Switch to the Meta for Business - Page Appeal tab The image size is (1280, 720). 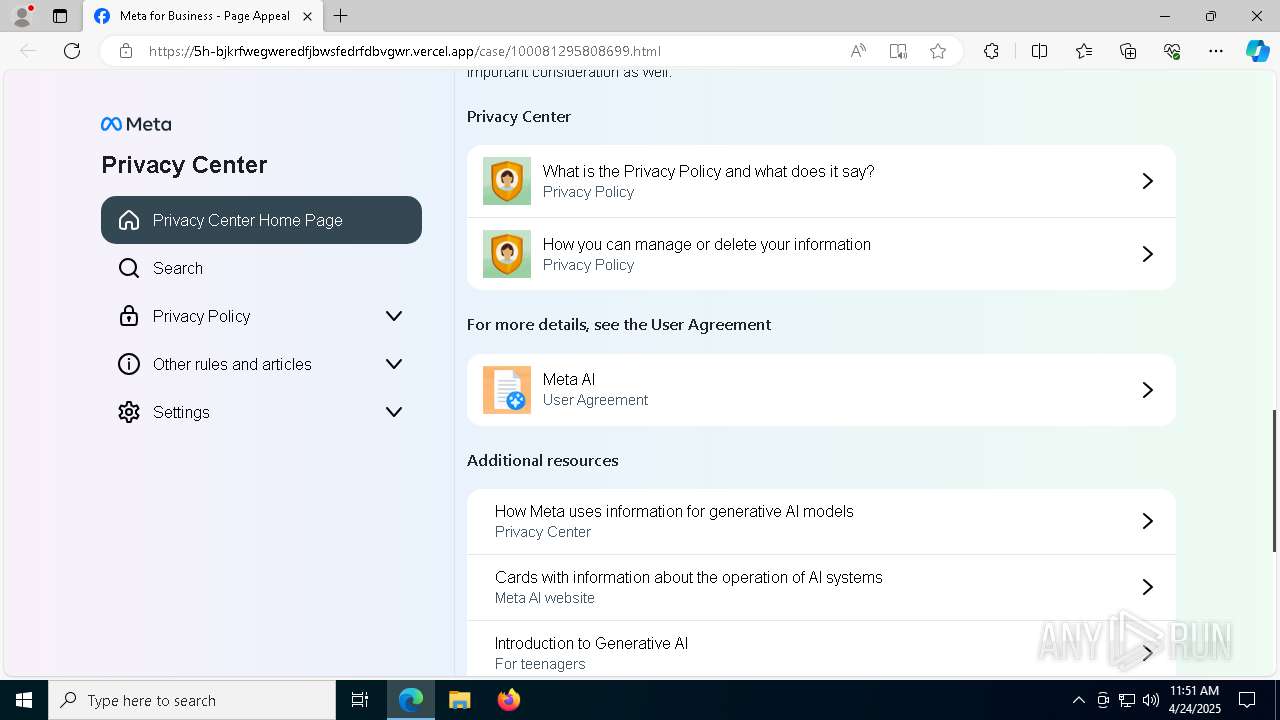pos(203,16)
